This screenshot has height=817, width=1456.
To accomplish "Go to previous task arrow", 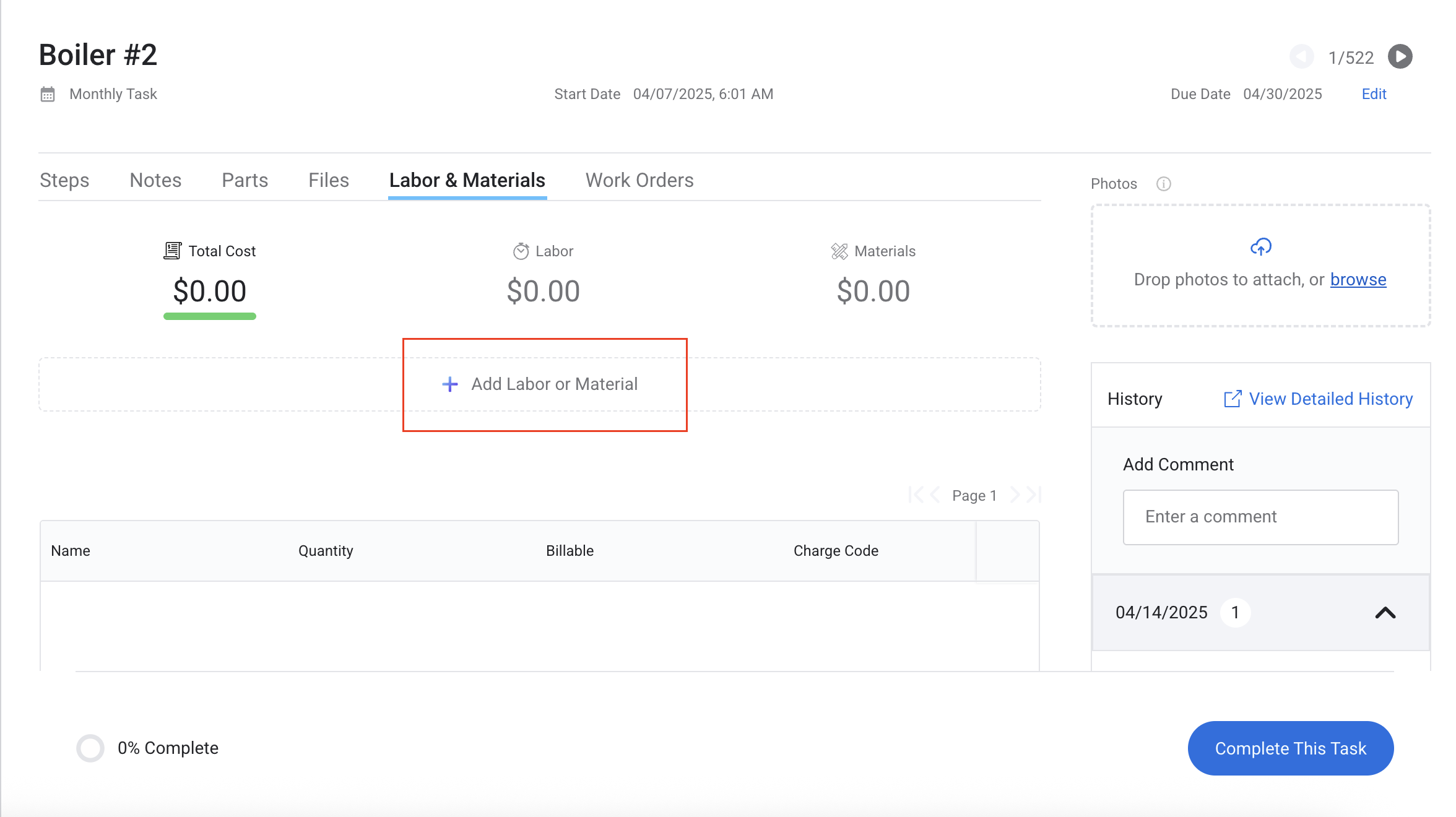I will point(1302,56).
